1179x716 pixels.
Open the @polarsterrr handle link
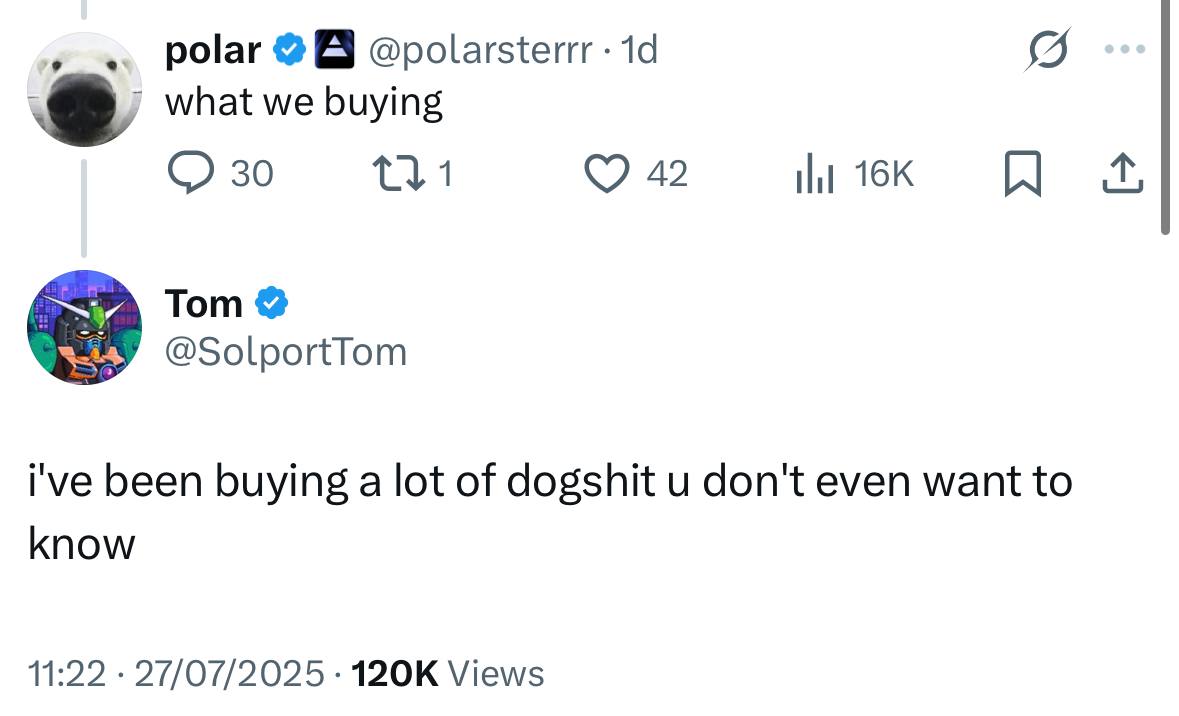click(480, 50)
